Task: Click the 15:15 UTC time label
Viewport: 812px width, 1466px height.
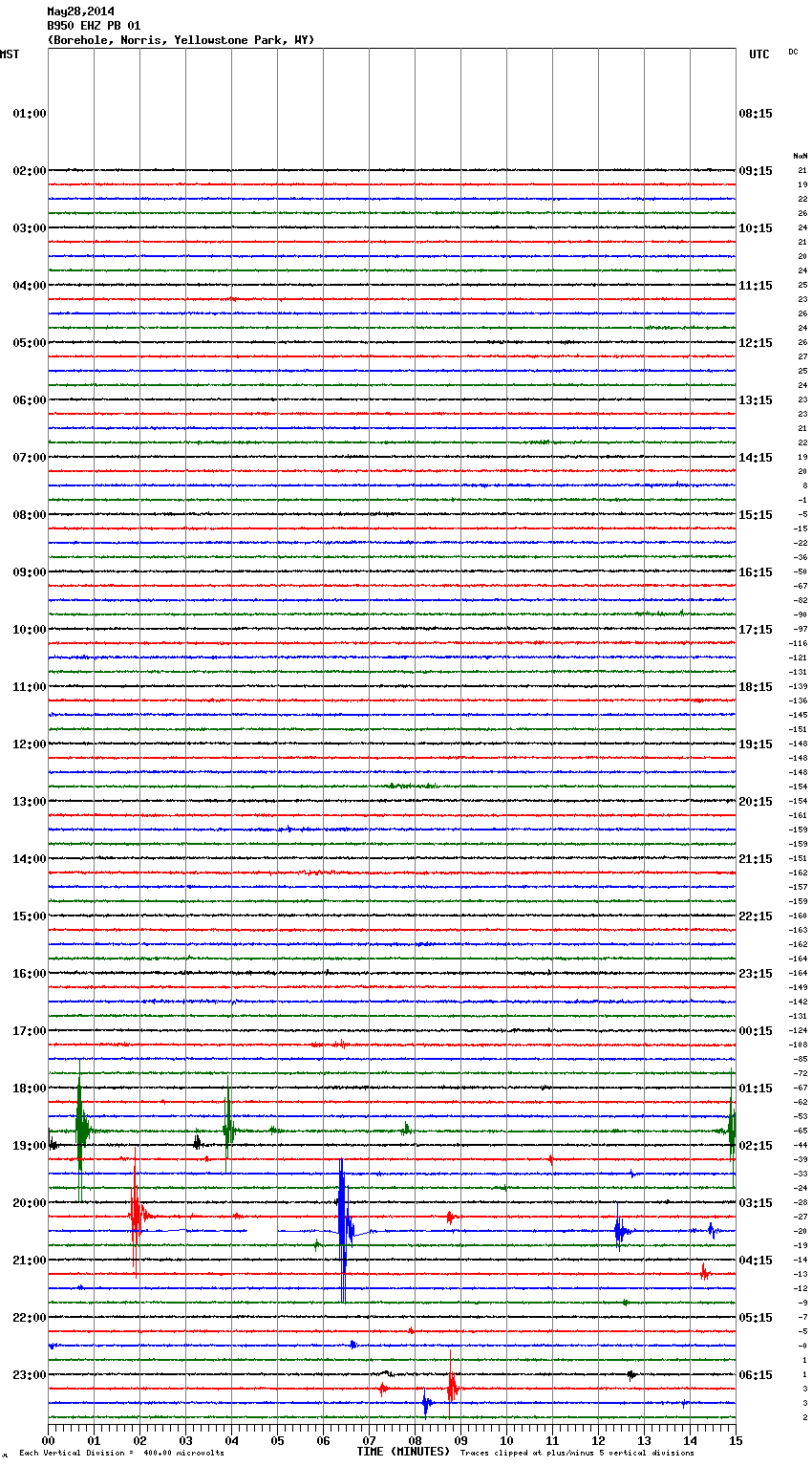Action: pyautogui.click(x=756, y=515)
